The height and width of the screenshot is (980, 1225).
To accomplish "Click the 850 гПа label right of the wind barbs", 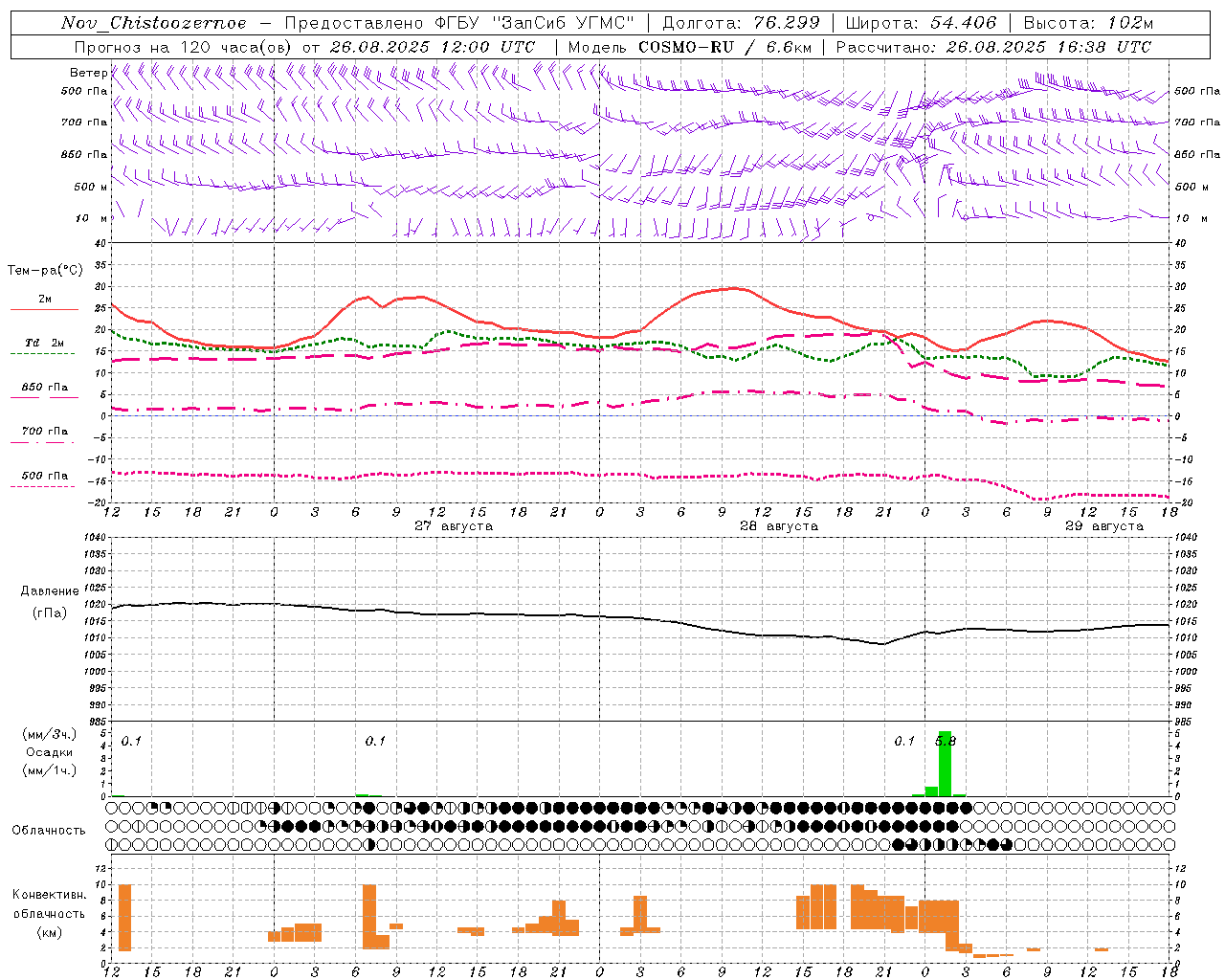I will pyautogui.click(x=1197, y=154).
